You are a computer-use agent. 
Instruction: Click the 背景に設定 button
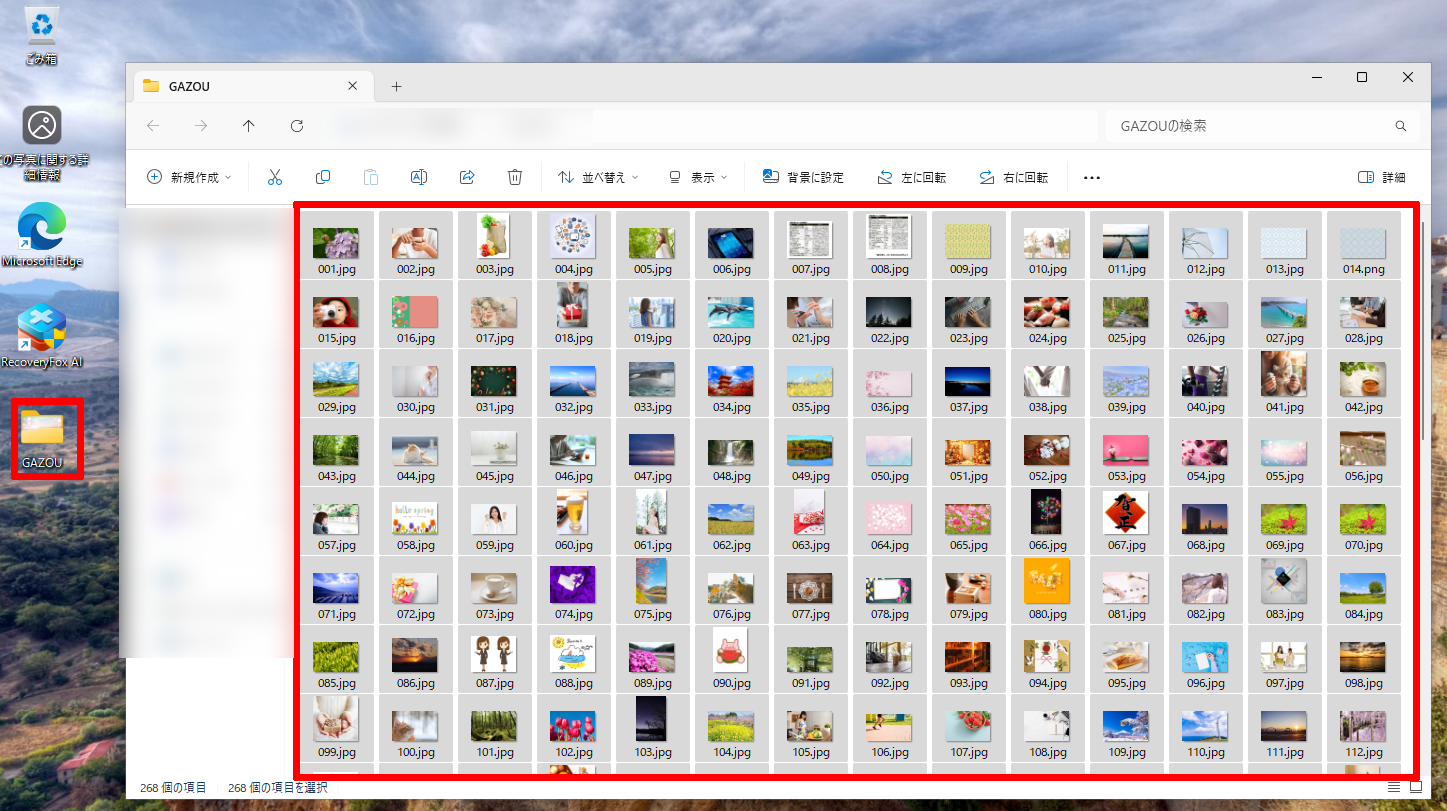point(803,177)
